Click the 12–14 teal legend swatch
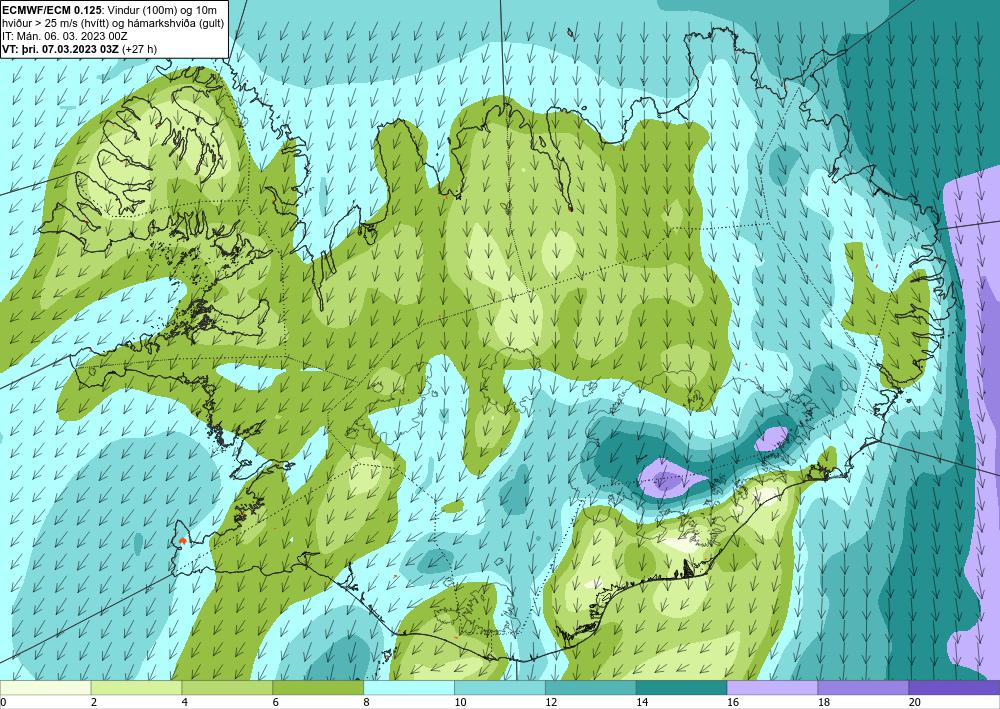The image size is (1000, 709). pyautogui.click(x=591, y=688)
